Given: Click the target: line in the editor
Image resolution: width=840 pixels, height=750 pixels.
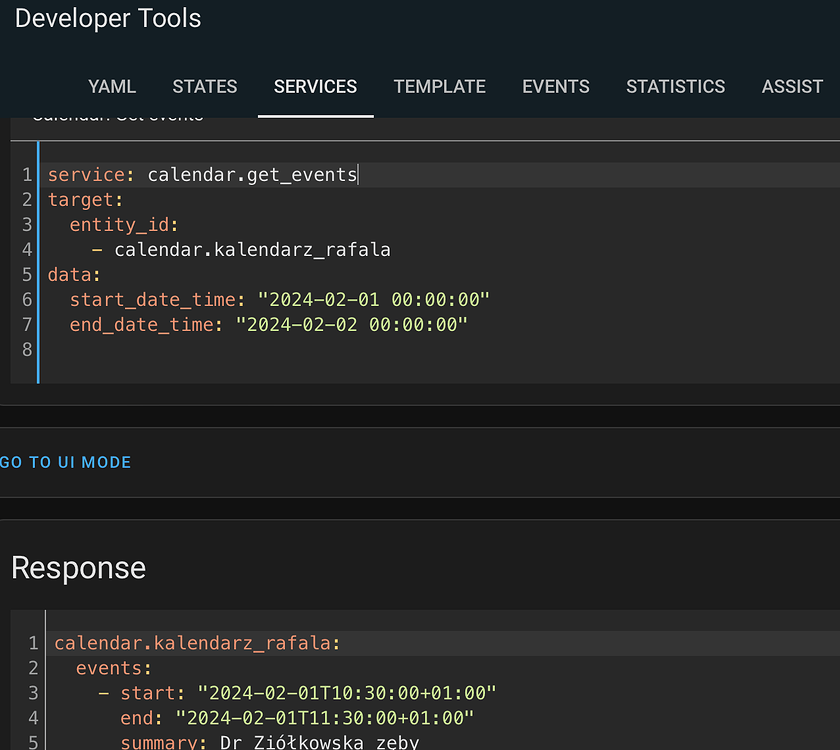Looking at the screenshot, I should [85, 199].
